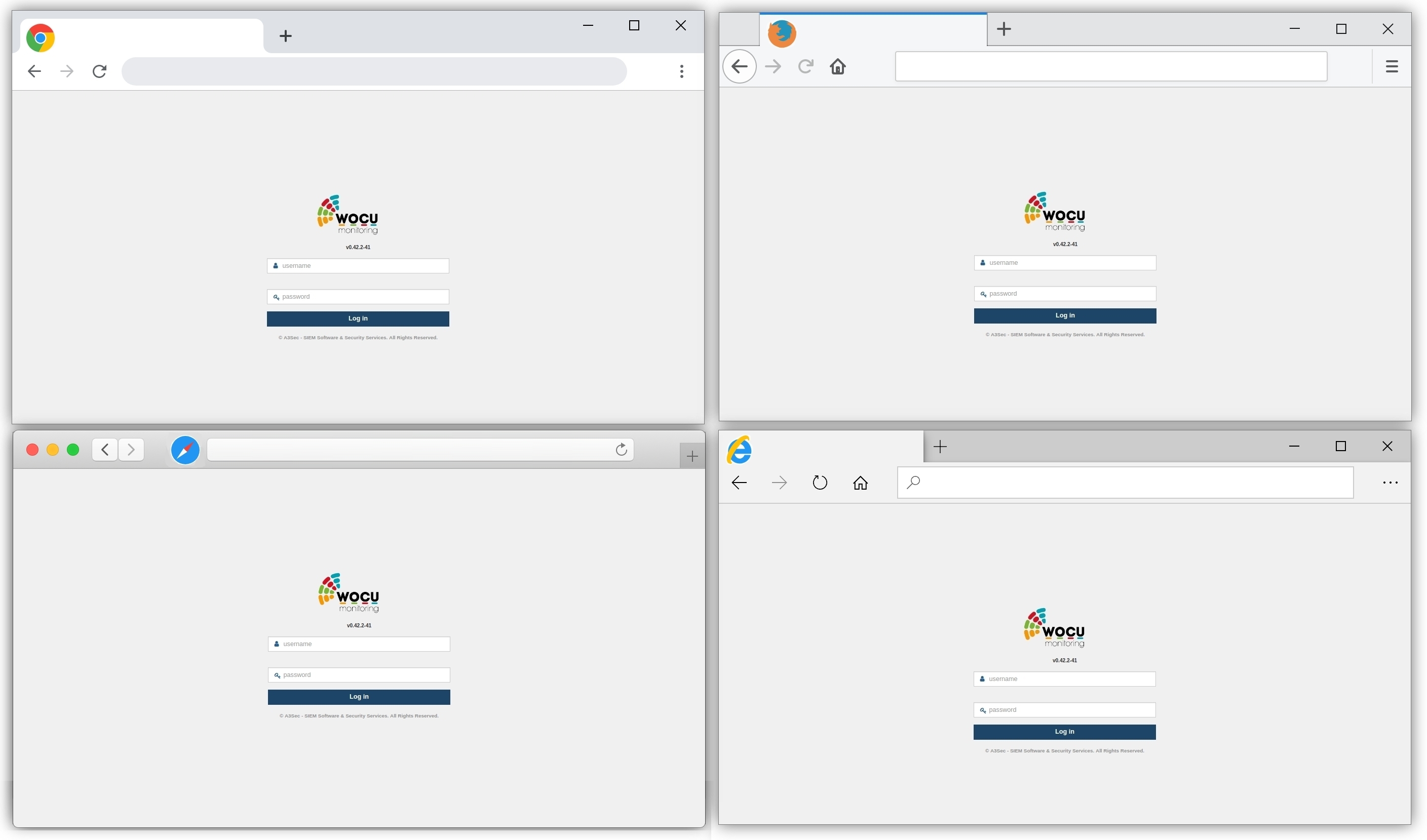1427x840 pixels.
Task: Open the Firefox hamburger menu
Action: click(x=1392, y=67)
